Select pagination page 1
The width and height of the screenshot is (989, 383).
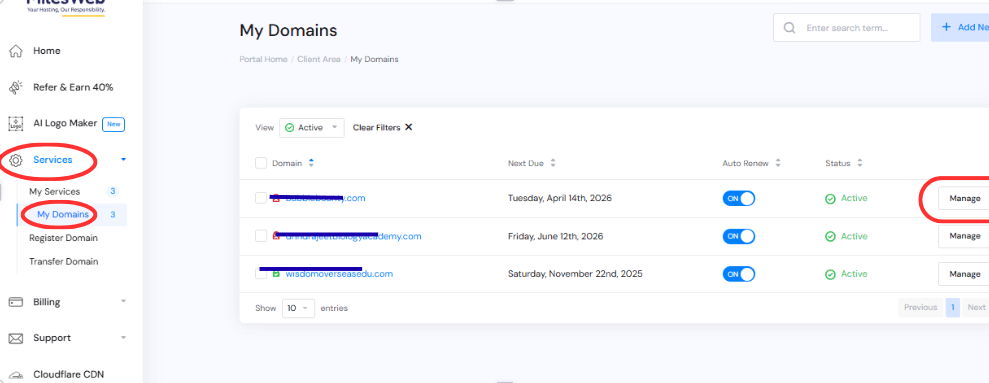tap(952, 307)
